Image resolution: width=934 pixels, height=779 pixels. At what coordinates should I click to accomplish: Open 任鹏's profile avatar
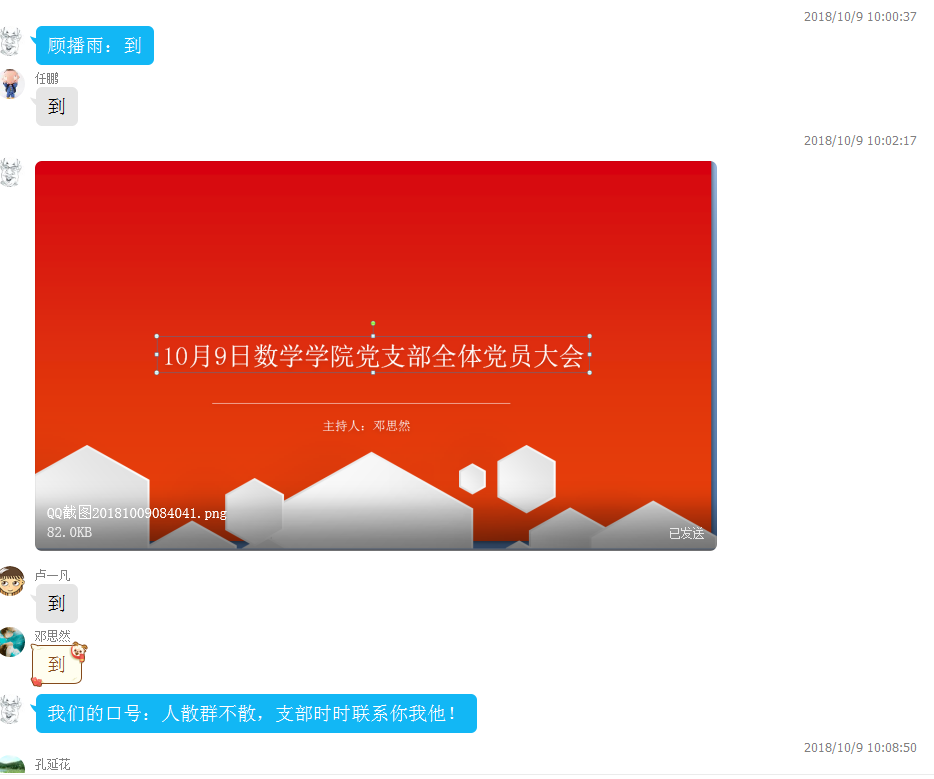[x=10, y=84]
